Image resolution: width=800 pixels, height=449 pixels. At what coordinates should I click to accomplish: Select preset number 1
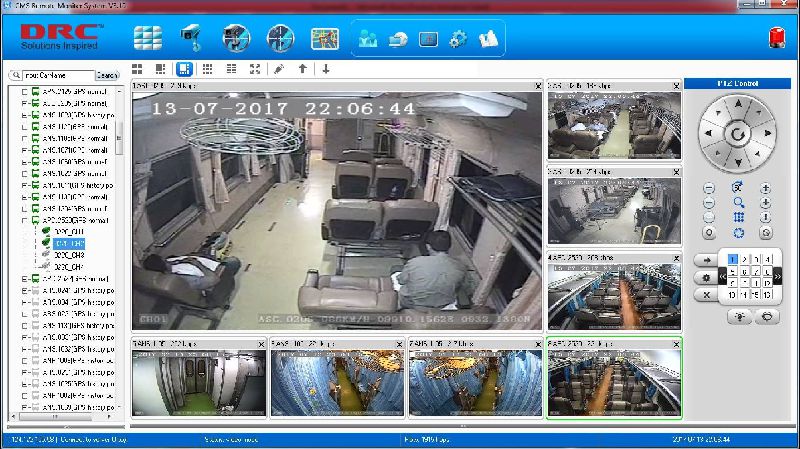(x=733, y=259)
